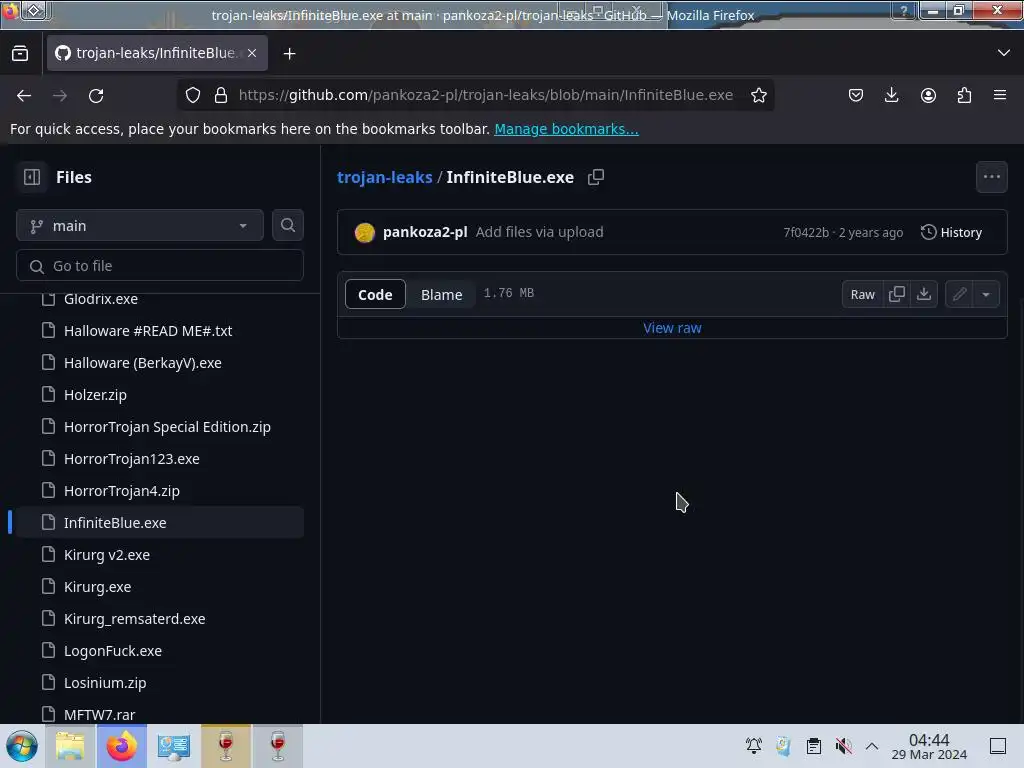
Task: Click the pencil edit file icon
Action: click(959, 294)
